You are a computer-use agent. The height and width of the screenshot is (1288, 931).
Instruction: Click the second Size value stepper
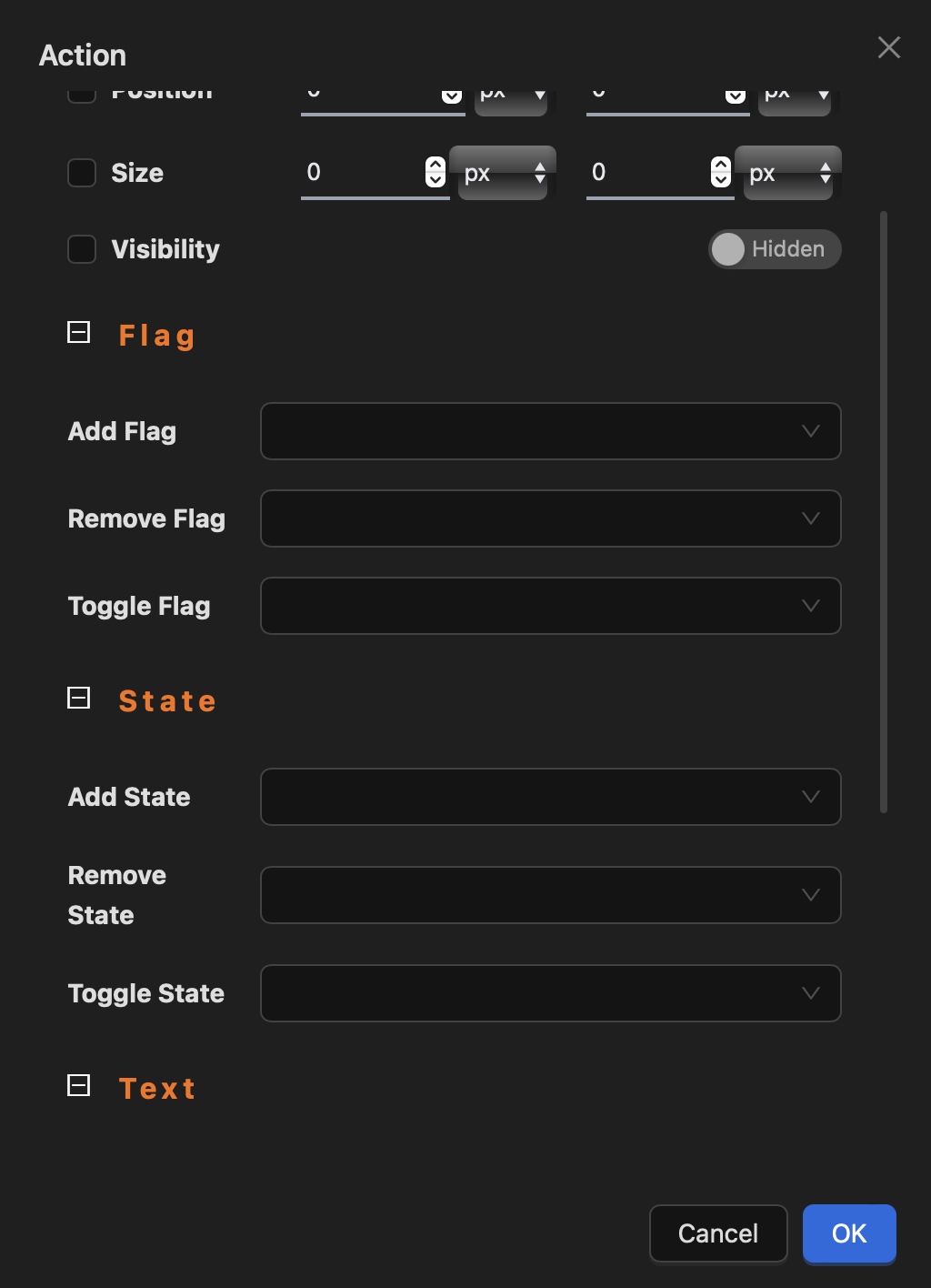(x=721, y=172)
